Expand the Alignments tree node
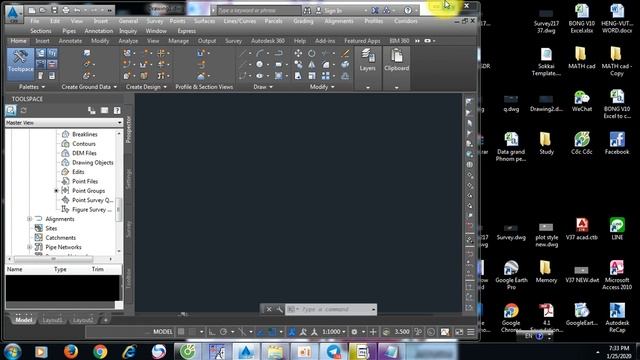 tap(29, 219)
